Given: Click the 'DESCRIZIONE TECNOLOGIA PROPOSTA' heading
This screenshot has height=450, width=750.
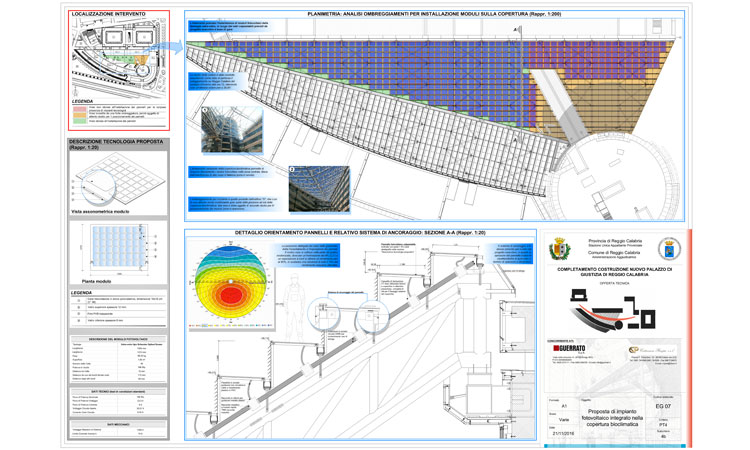Looking at the screenshot, I should pyautogui.click(x=116, y=142).
